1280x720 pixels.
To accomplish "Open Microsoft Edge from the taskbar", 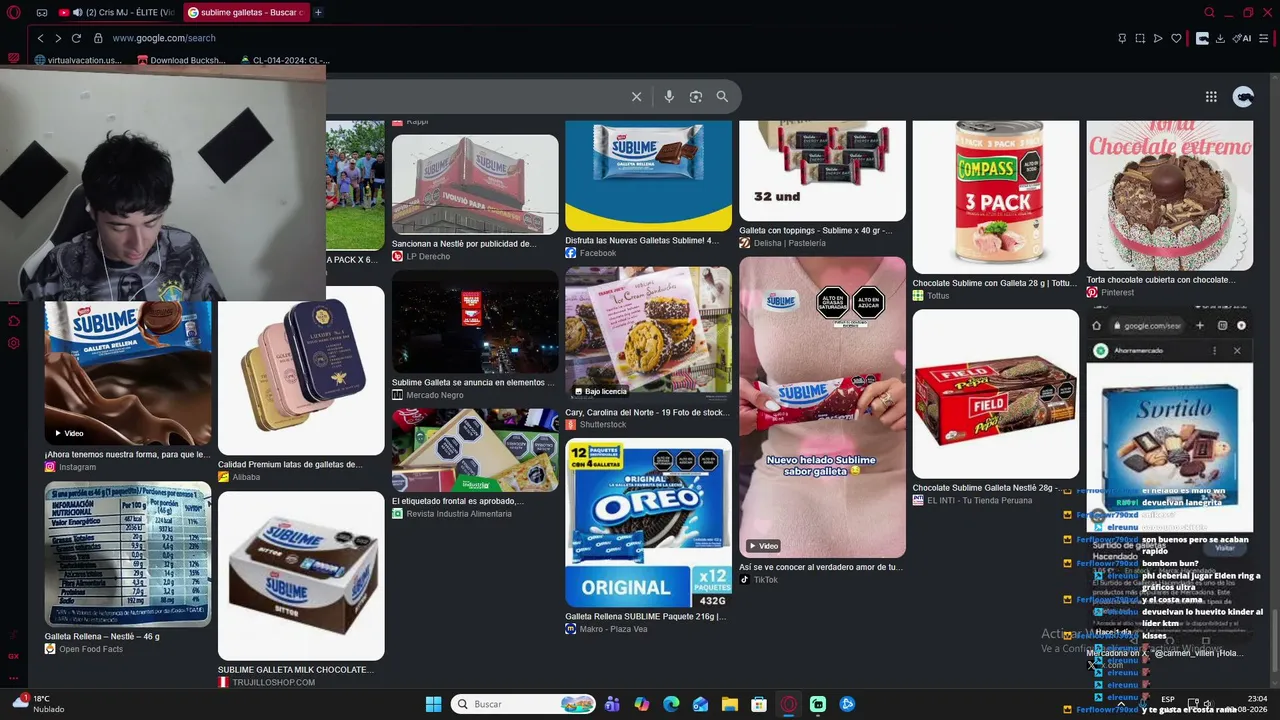I will (671, 704).
